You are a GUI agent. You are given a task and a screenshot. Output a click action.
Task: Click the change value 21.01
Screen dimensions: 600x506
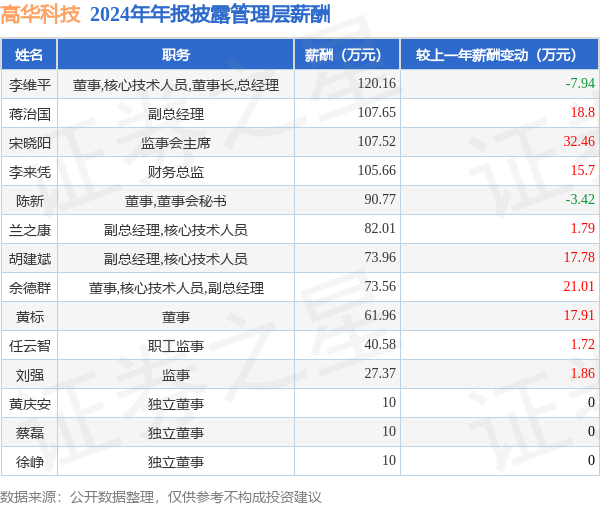click(x=579, y=286)
